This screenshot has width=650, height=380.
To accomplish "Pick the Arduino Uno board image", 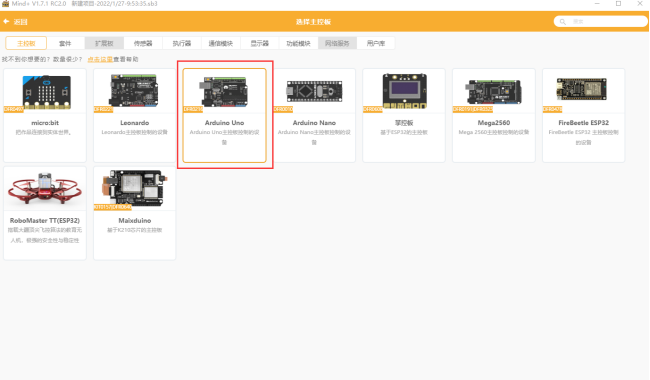I will (225, 92).
